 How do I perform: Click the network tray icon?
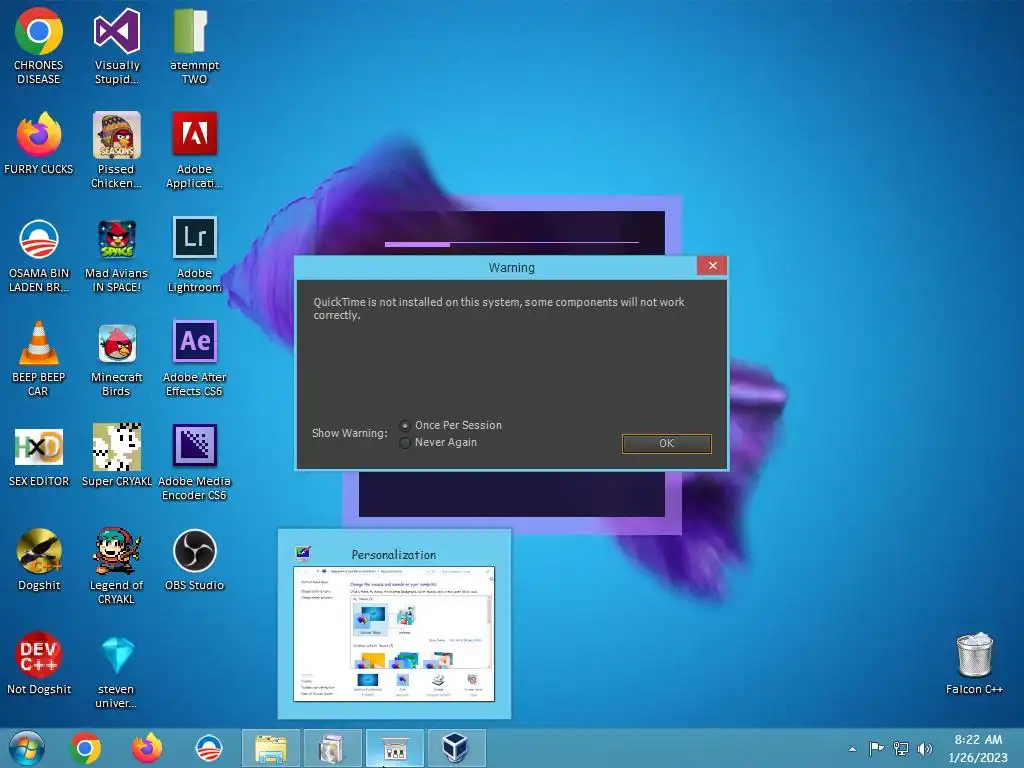[x=901, y=748]
